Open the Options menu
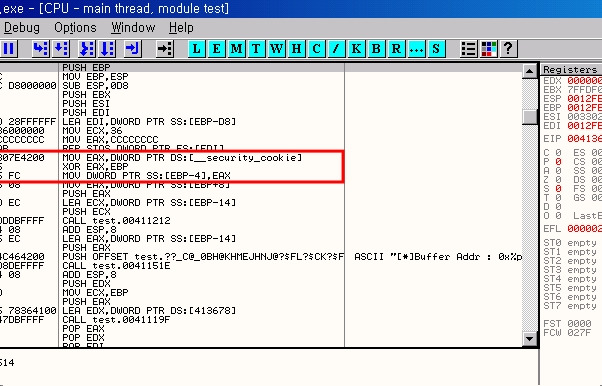This screenshot has height=386, width=602. [75, 28]
